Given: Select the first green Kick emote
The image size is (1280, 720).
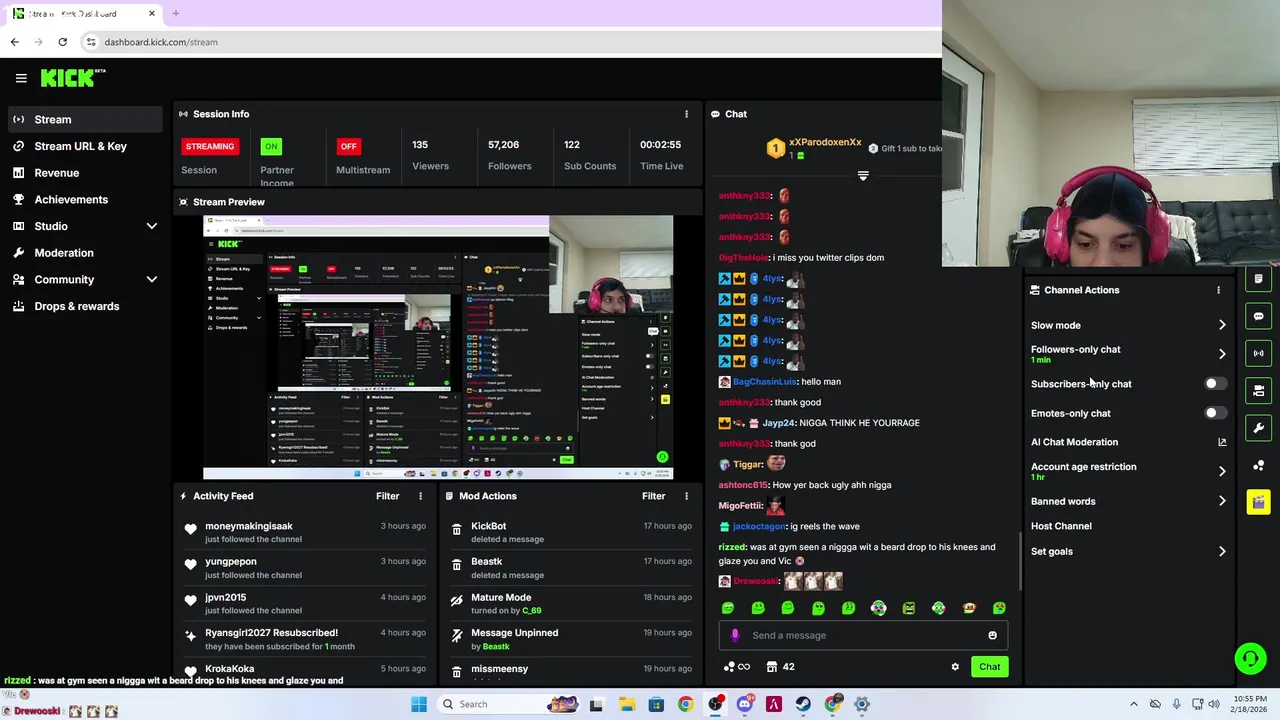Looking at the screenshot, I should [728, 608].
